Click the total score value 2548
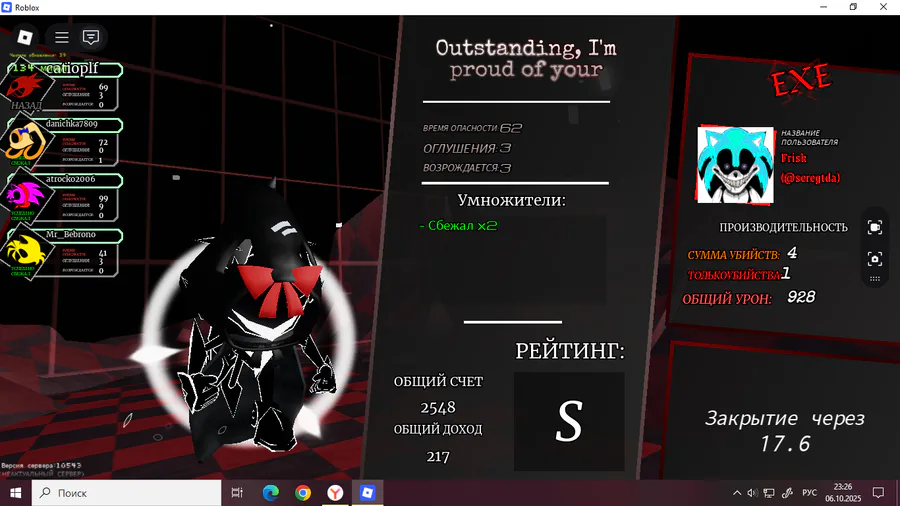The image size is (900, 506). 438,407
